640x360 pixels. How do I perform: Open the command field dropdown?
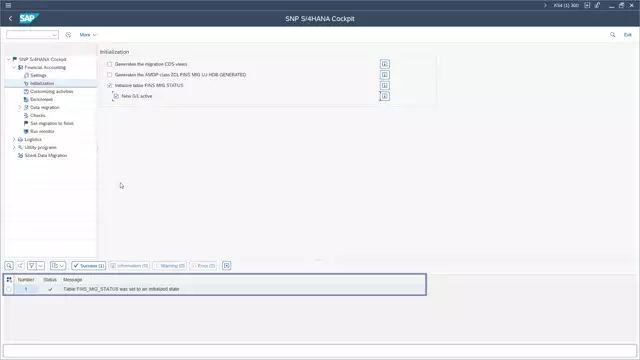(x=55, y=35)
